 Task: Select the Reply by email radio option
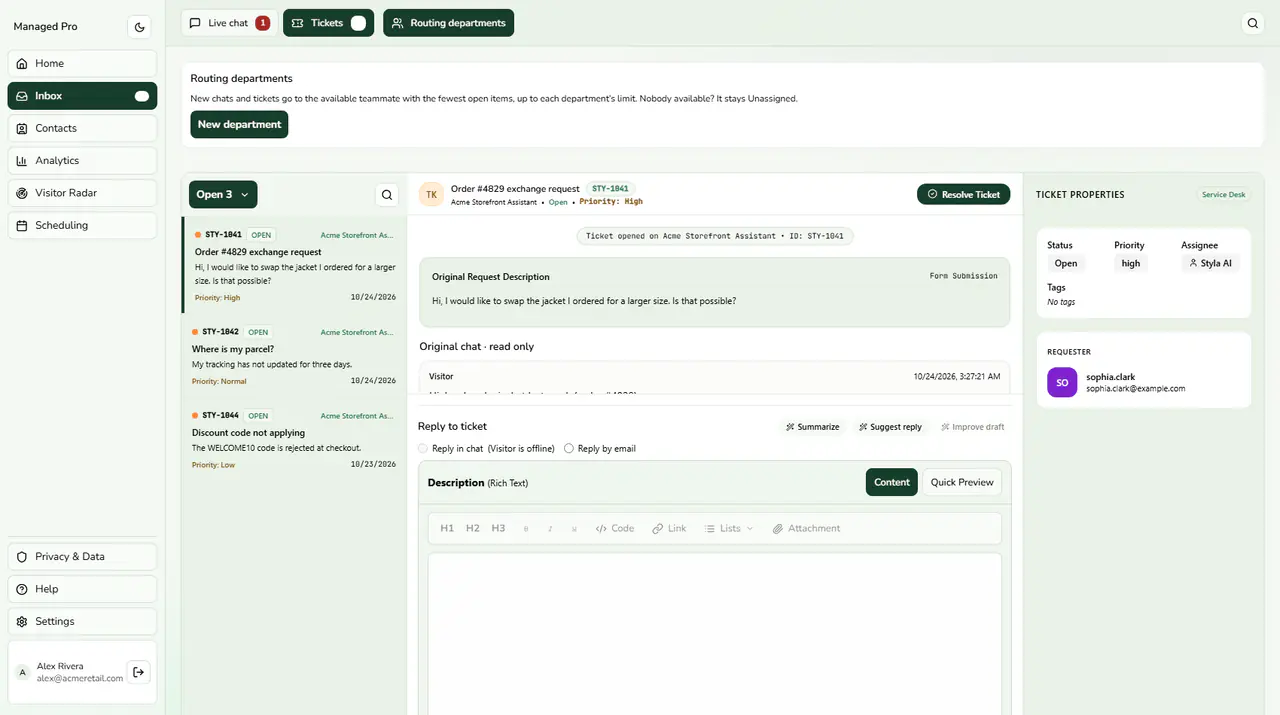coord(569,449)
